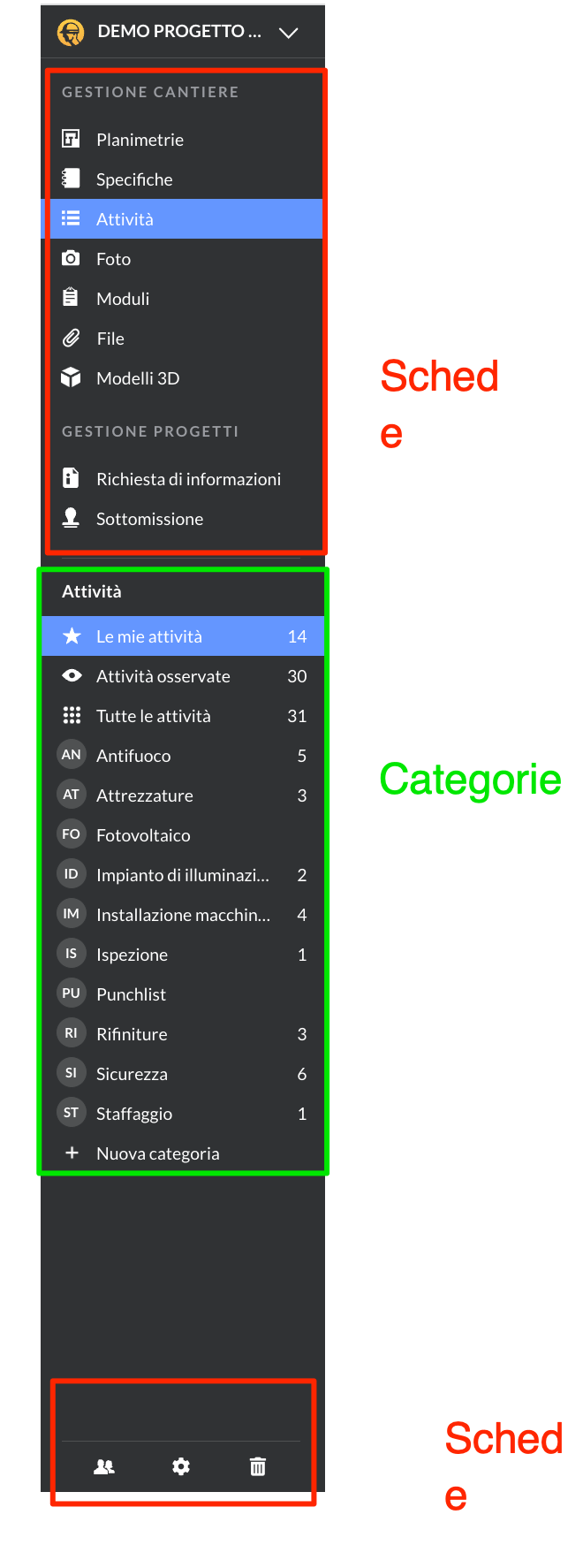Open Richiesta di informazioni
The image size is (583, 1568).
click(x=183, y=479)
